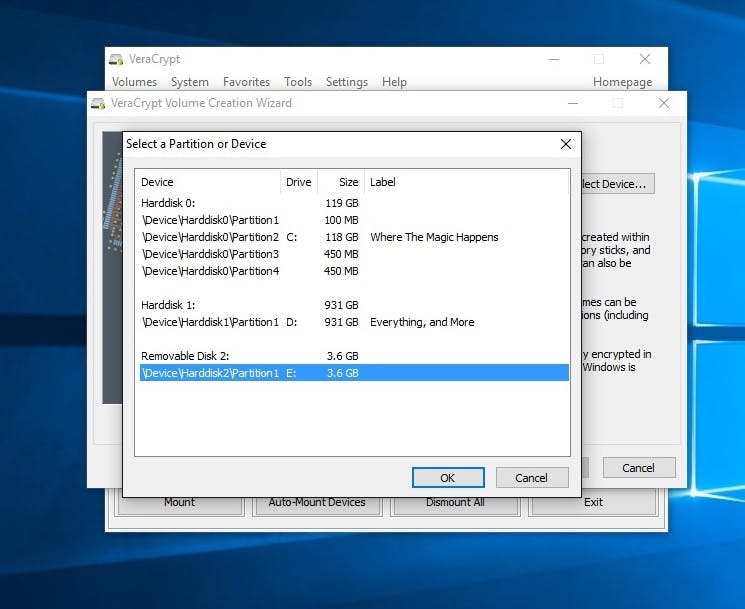The image size is (745, 609).
Task: Close the VeraCrypt Volume Creation Wizard window
Action: coord(663,103)
